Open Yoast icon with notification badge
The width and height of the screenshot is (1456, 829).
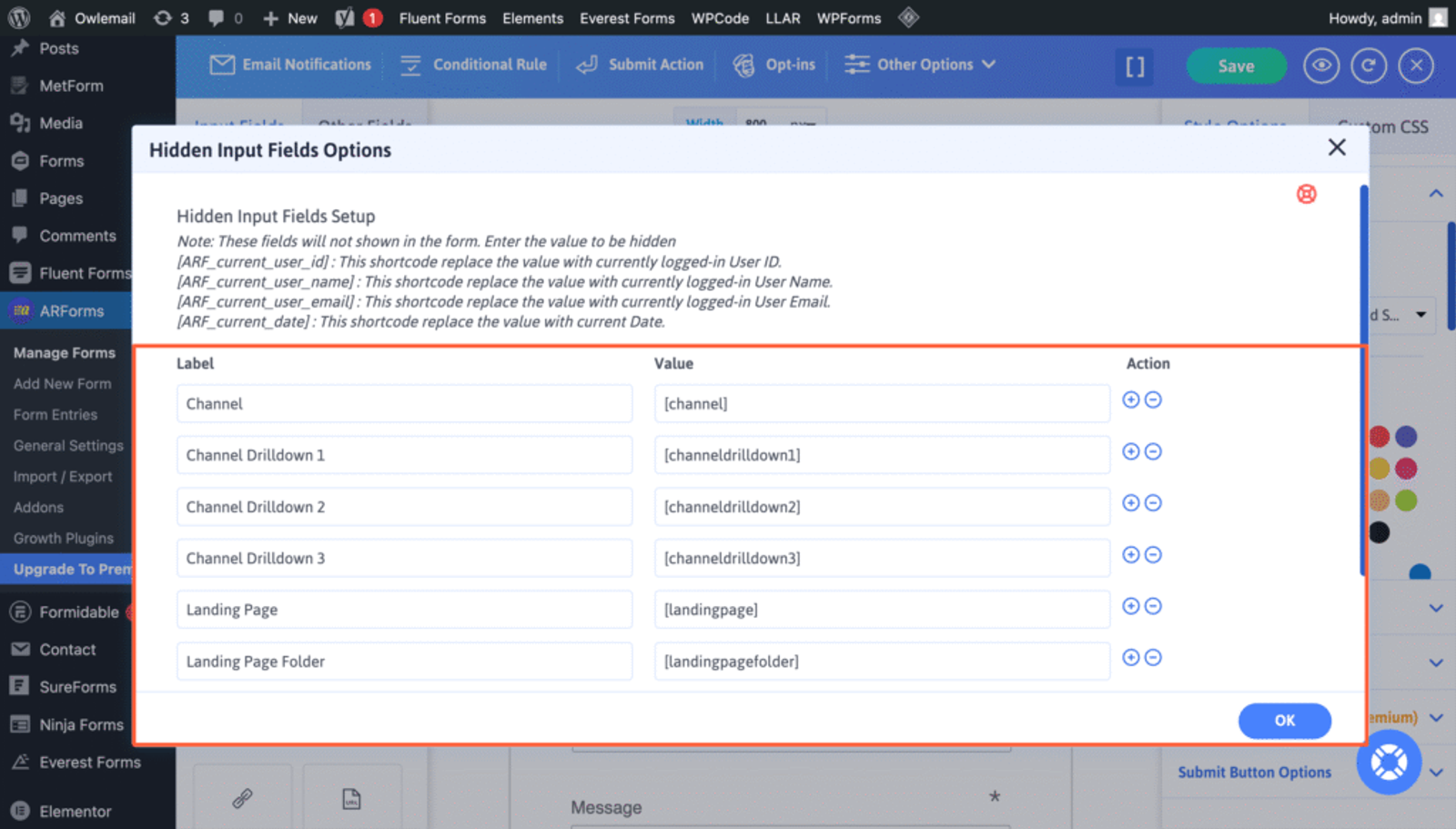coord(359,18)
